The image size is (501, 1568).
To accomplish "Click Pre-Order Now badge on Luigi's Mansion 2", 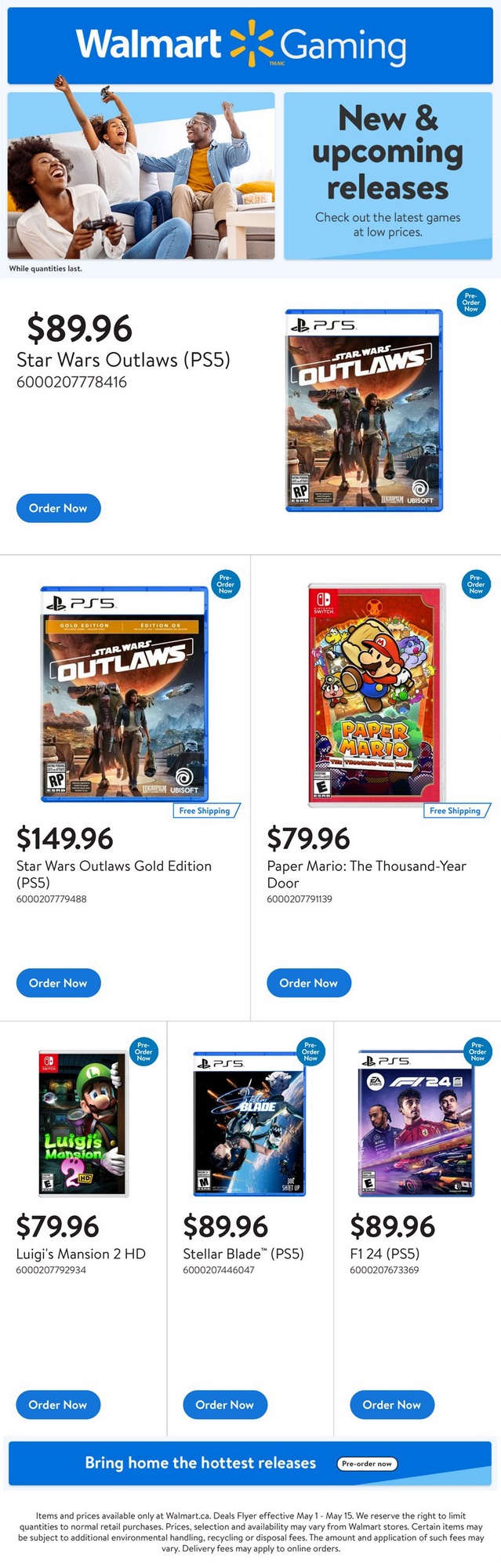I will pos(143,1051).
